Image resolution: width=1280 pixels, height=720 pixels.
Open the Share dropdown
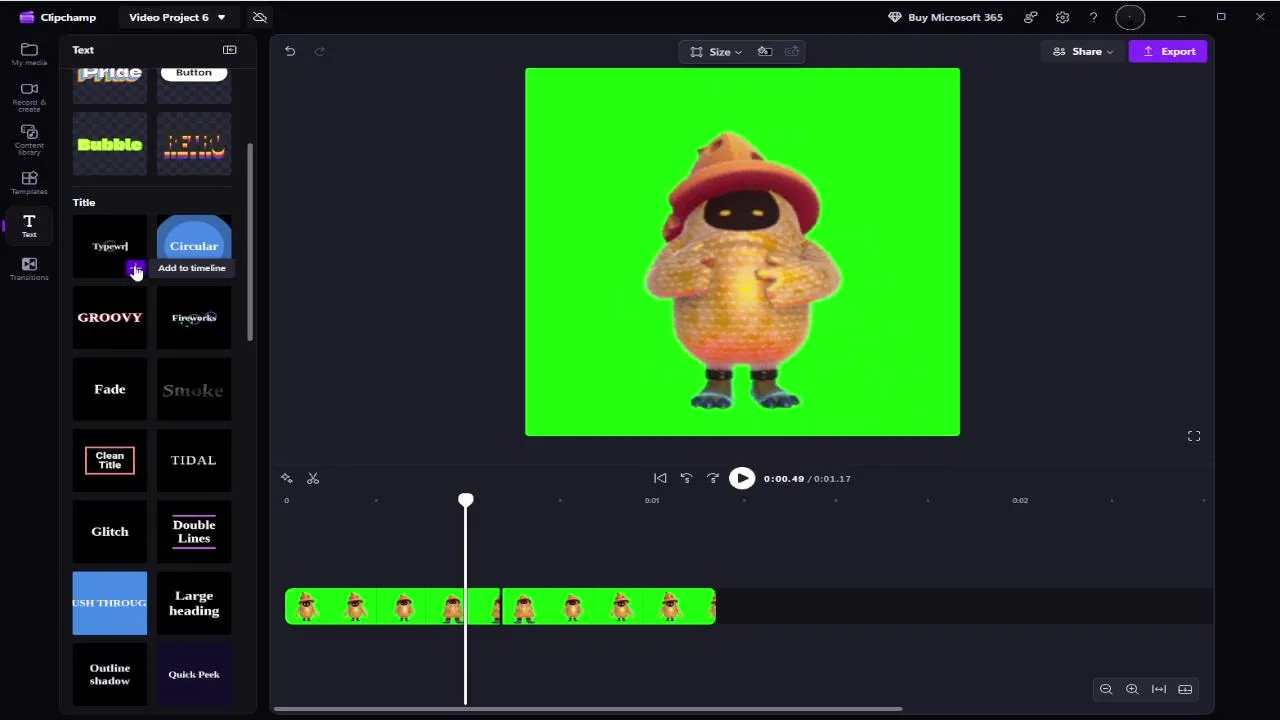pyautogui.click(x=1083, y=51)
